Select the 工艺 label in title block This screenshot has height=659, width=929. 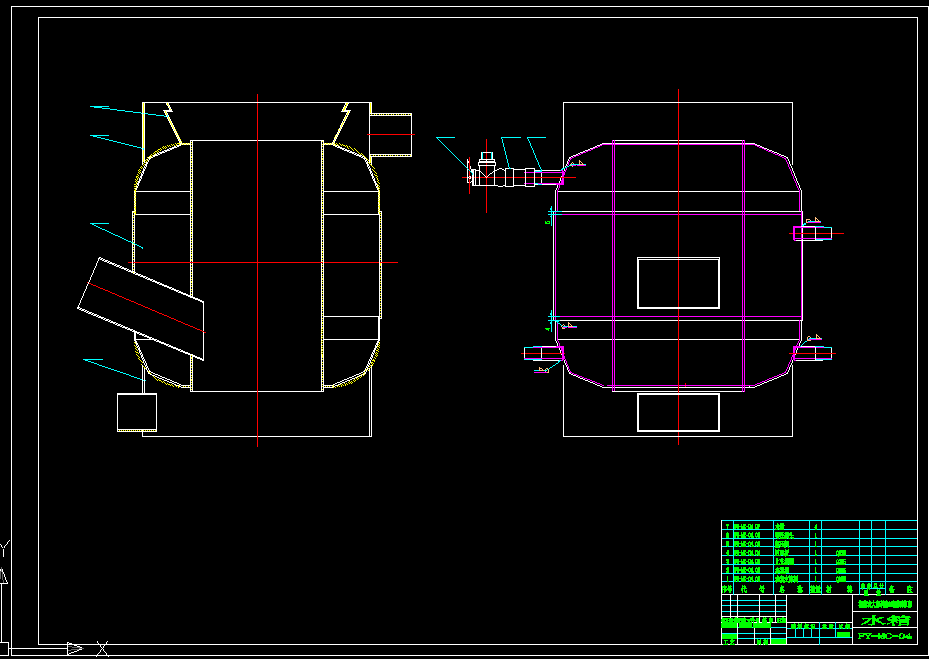[x=728, y=641]
